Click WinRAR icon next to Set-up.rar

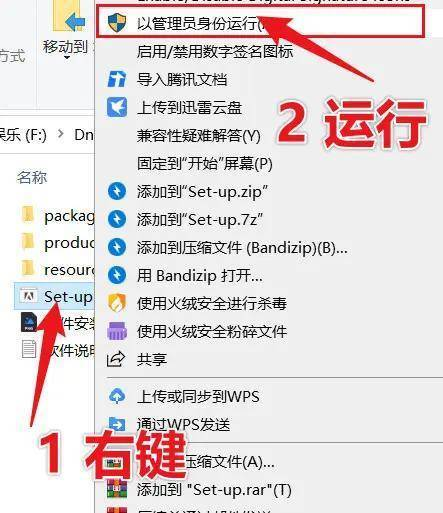pos(117,489)
